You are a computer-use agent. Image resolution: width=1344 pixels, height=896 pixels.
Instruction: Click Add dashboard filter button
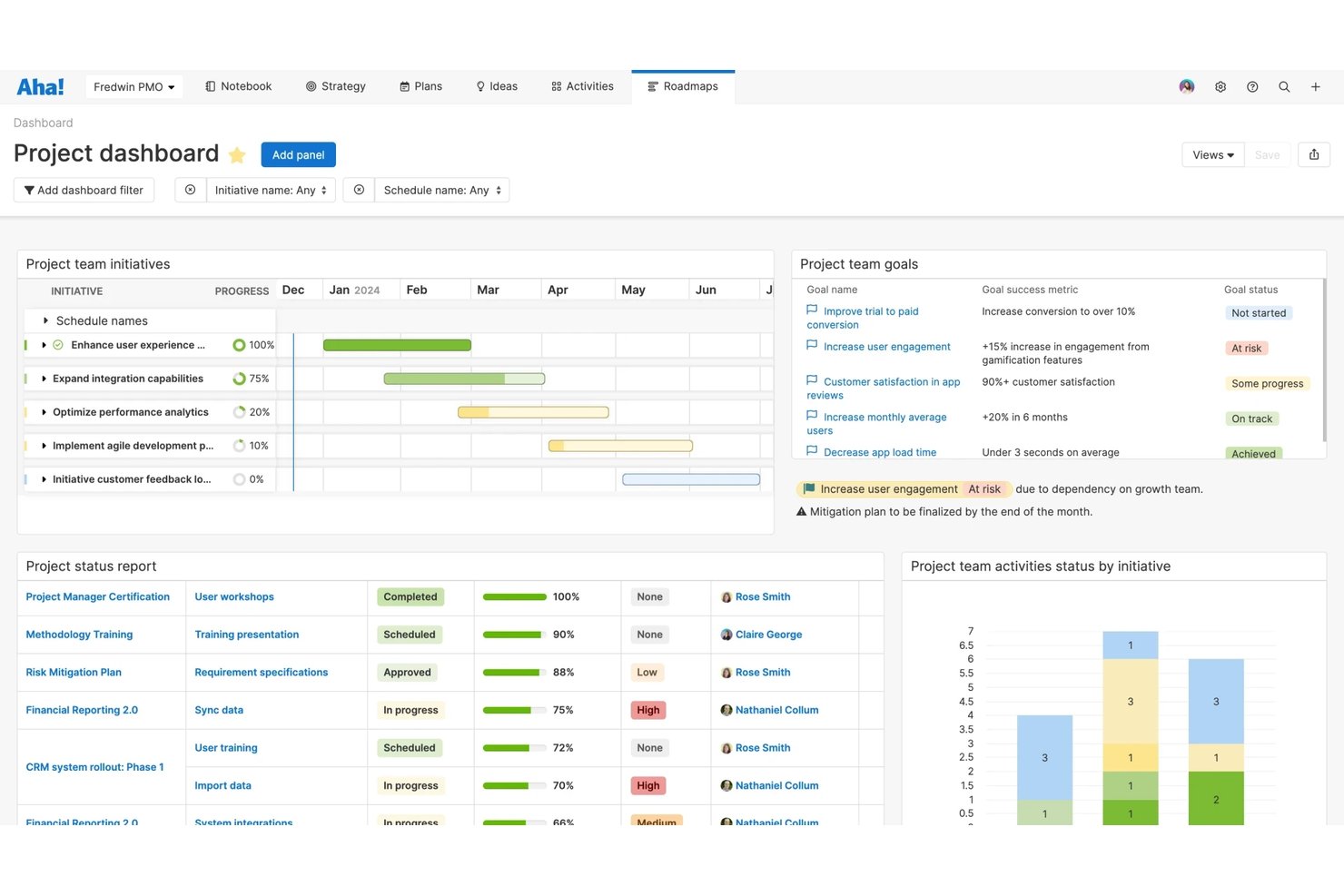pos(84,191)
